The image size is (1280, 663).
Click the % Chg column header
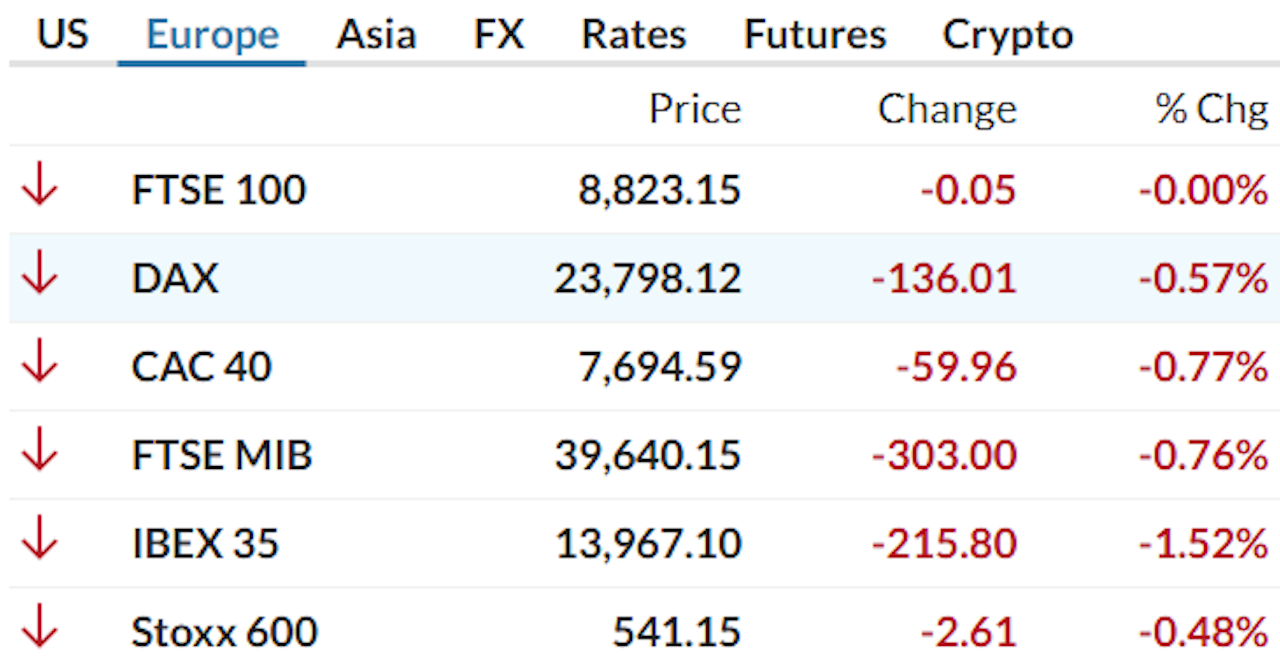1205,108
